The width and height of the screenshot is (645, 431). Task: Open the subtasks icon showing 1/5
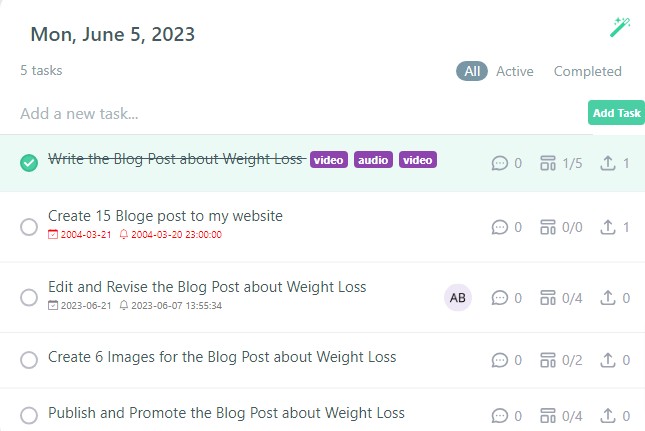pos(548,163)
